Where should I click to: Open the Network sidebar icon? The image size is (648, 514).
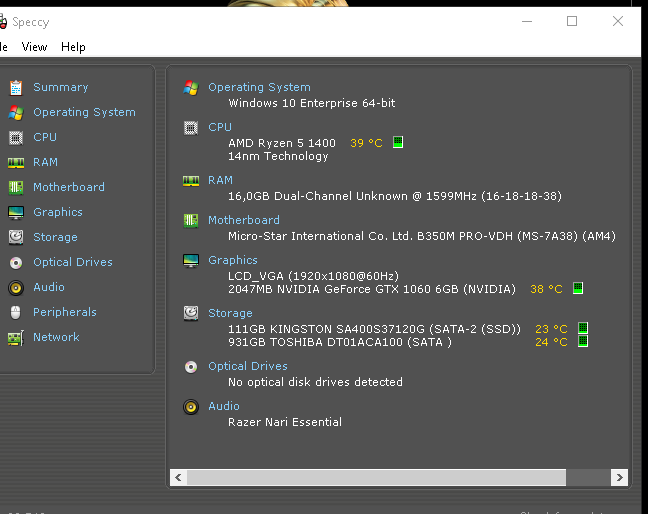[15, 337]
